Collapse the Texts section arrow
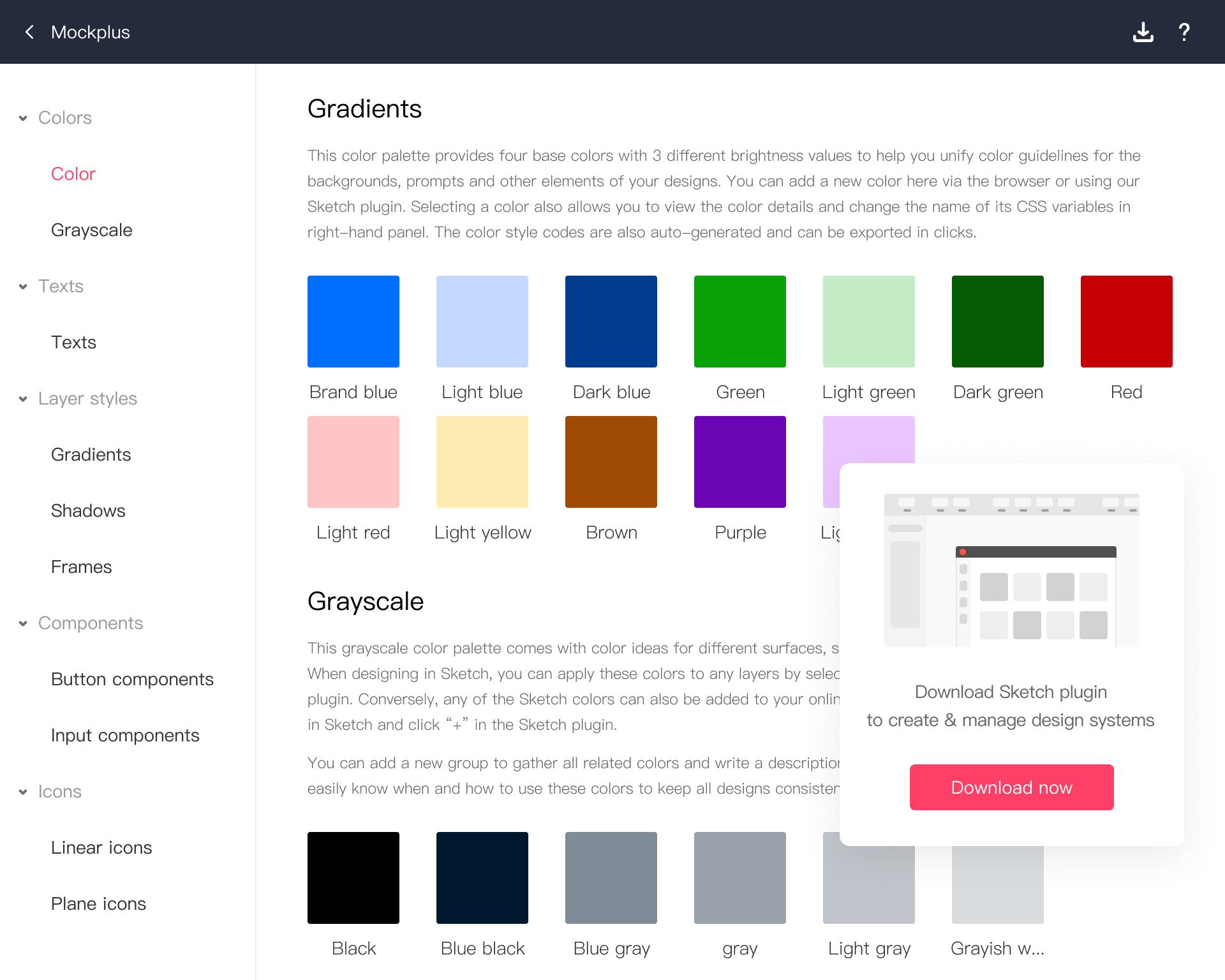This screenshot has width=1225, height=980. [x=23, y=286]
